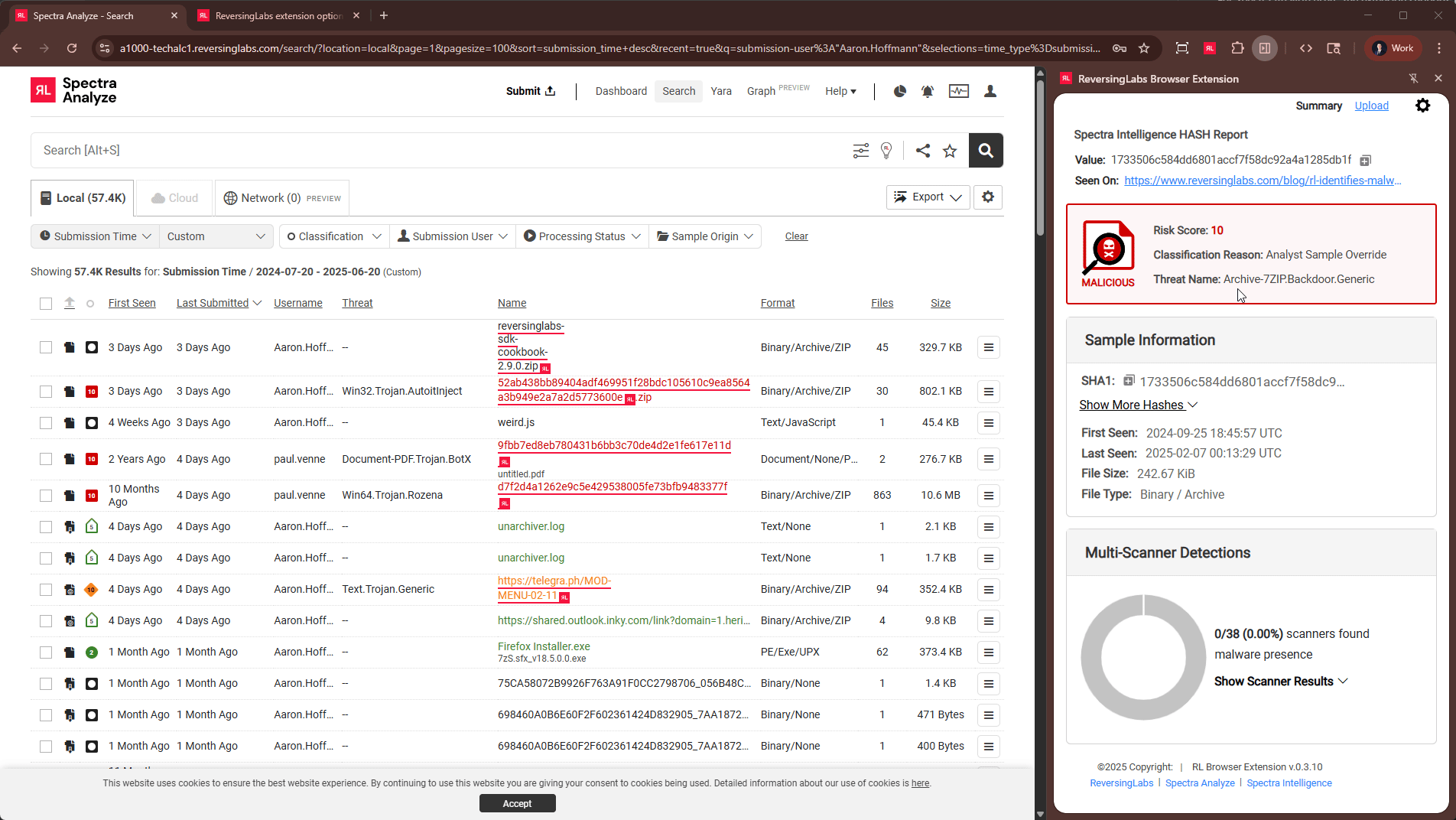
Task: Run search with the magnifier button
Action: [986, 151]
